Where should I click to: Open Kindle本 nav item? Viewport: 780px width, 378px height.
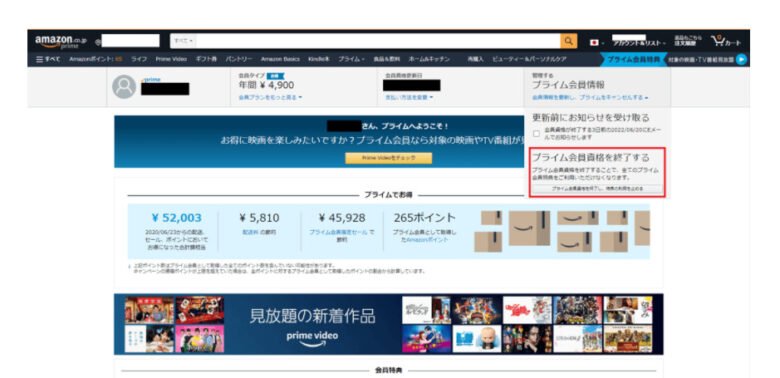pyautogui.click(x=318, y=59)
